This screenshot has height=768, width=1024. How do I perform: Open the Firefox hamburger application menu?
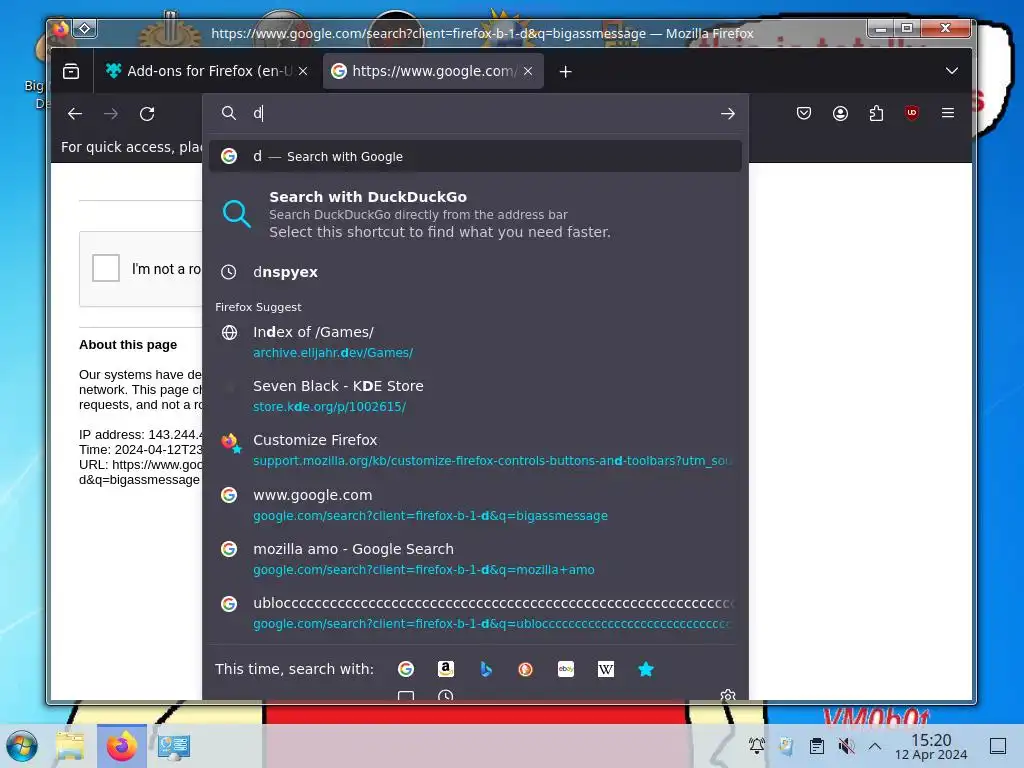tap(948, 113)
